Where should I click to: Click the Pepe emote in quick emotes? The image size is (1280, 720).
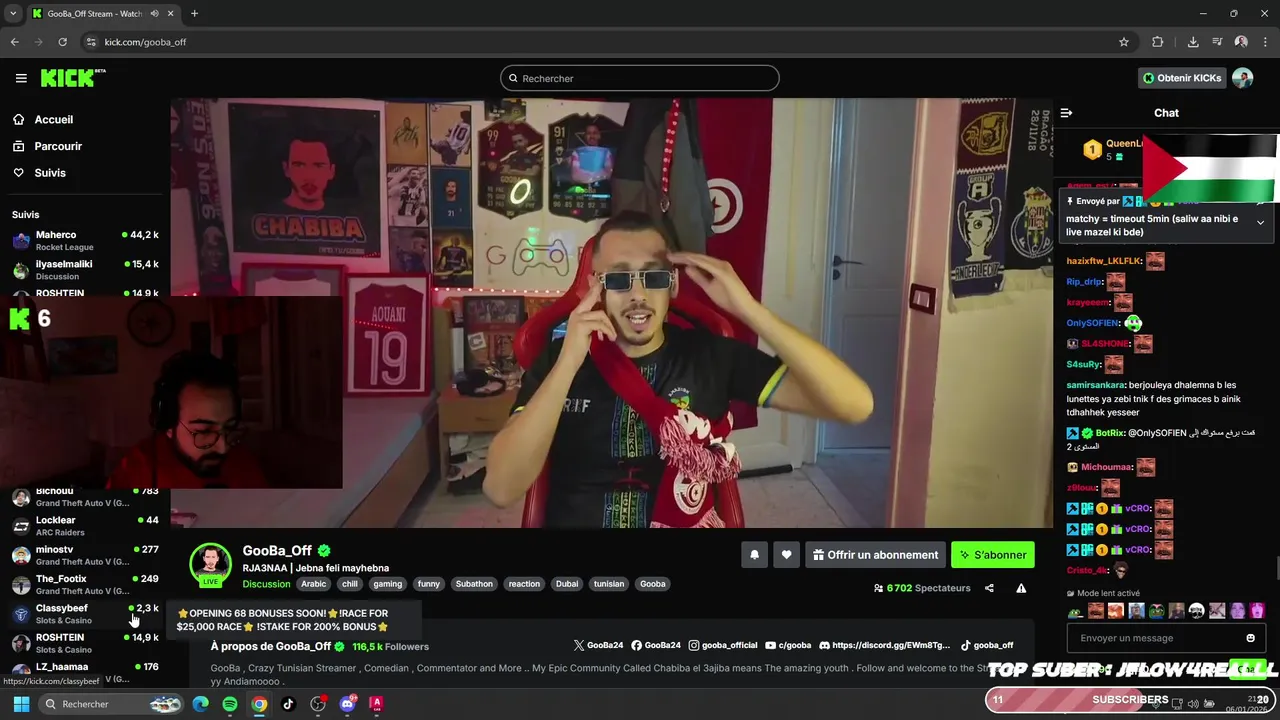coord(1075,611)
